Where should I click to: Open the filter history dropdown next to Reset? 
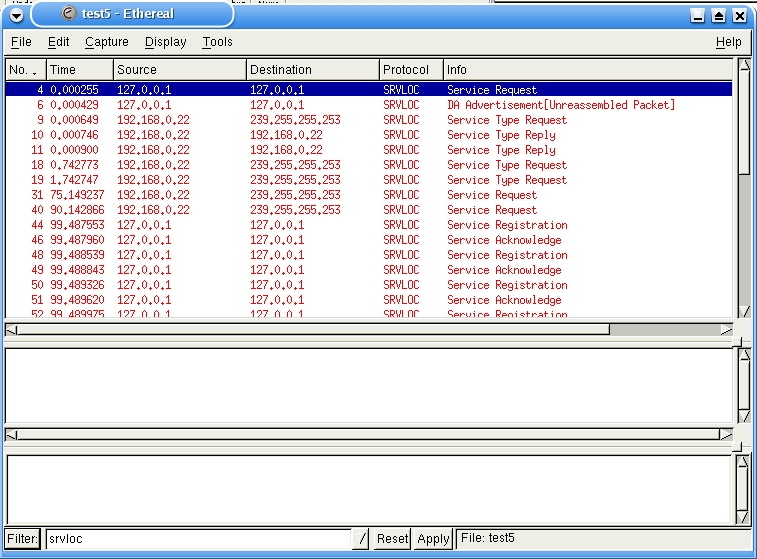click(x=361, y=539)
